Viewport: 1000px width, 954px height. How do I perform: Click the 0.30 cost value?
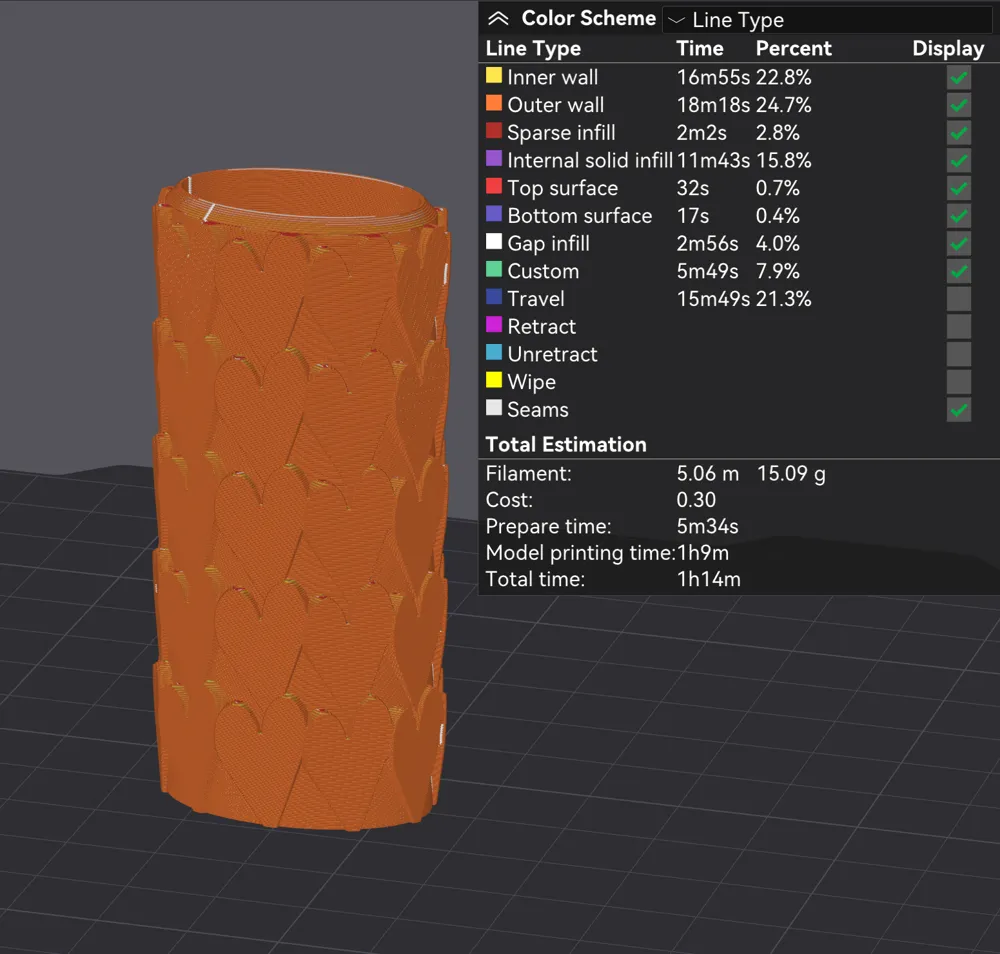pyautogui.click(x=696, y=500)
